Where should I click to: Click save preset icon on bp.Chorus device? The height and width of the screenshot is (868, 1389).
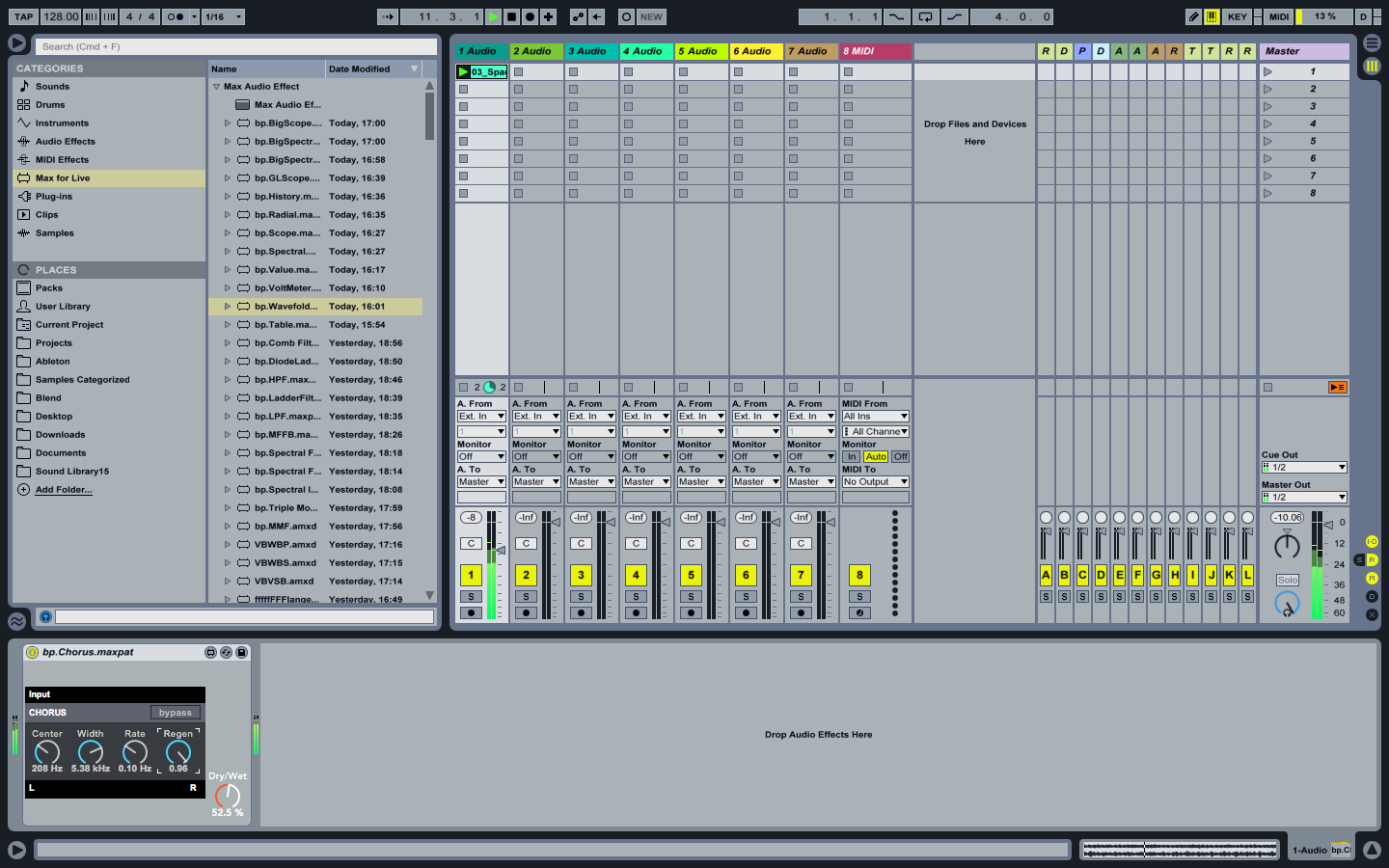(x=241, y=653)
